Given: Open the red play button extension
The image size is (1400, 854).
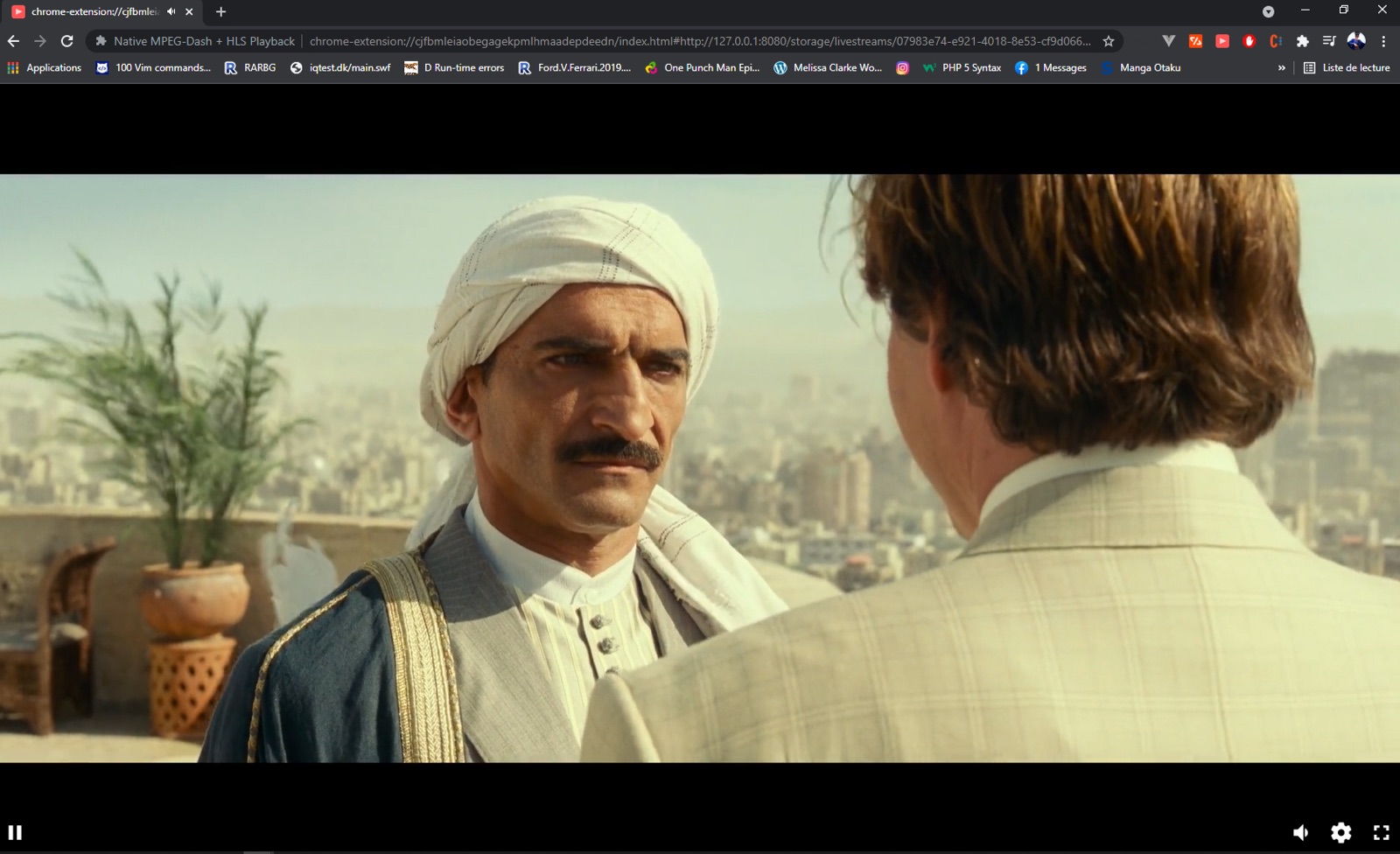Looking at the screenshot, I should pos(1222,41).
